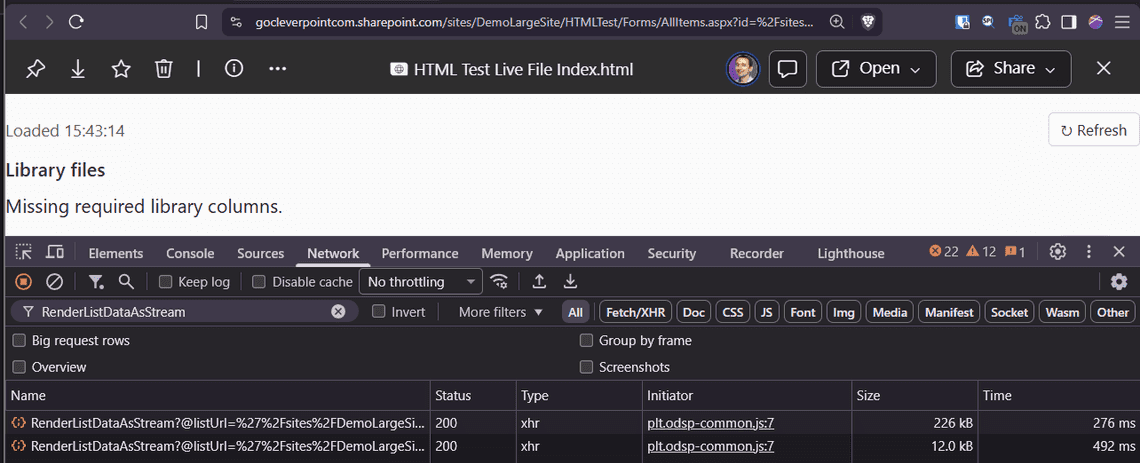Go back in browser history
This screenshot has height=463, width=1140.
[x=24, y=23]
